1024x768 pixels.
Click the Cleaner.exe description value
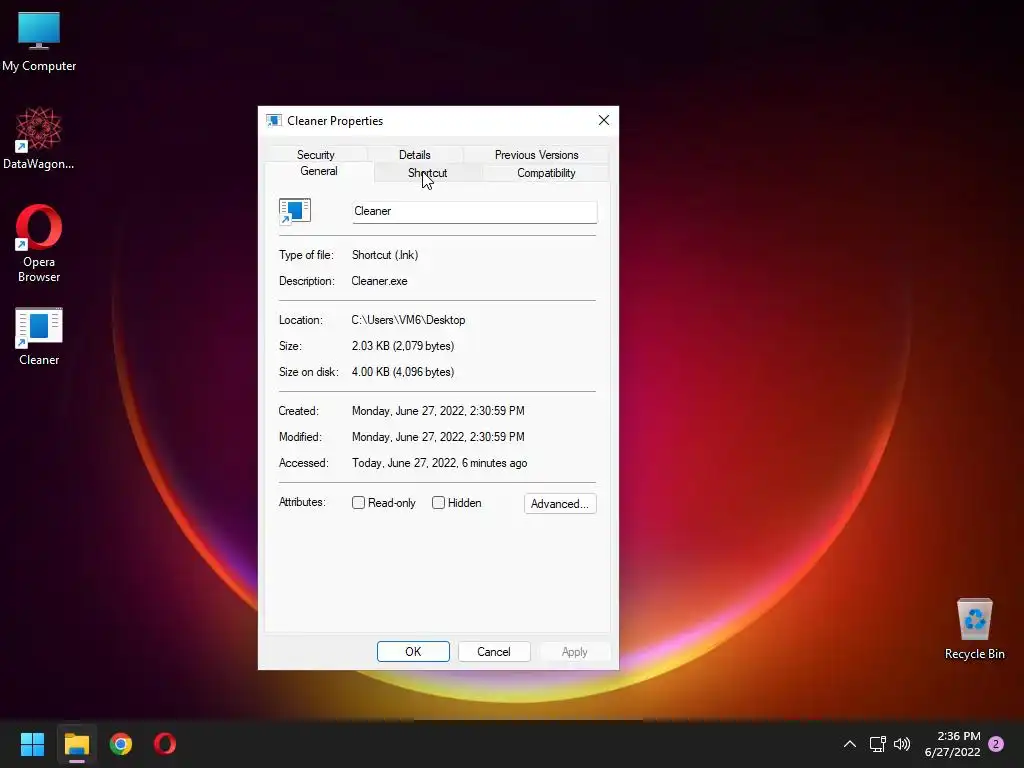(379, 281)
